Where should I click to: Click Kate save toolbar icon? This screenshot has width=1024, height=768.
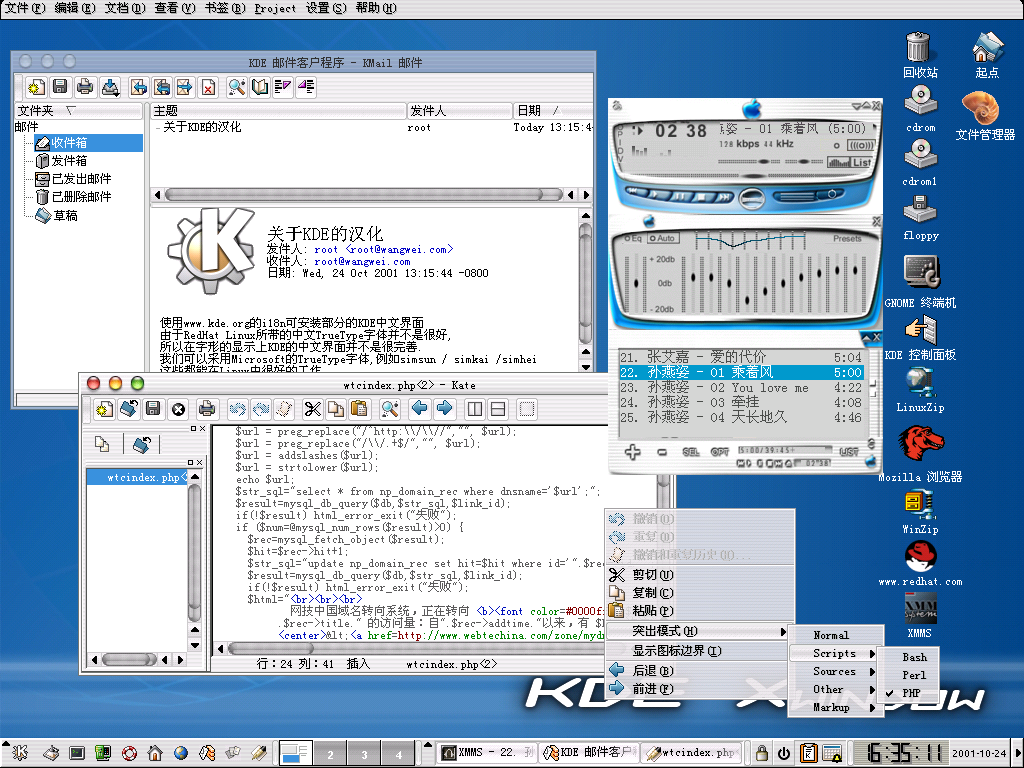(x=153, y=409)
